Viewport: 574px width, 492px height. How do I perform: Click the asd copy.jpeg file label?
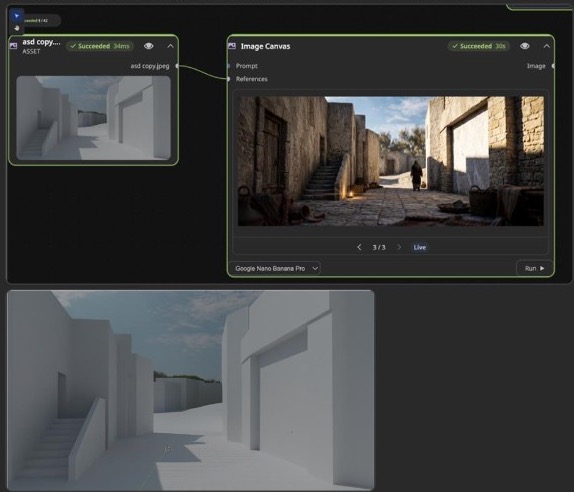(x=150, y=66)
